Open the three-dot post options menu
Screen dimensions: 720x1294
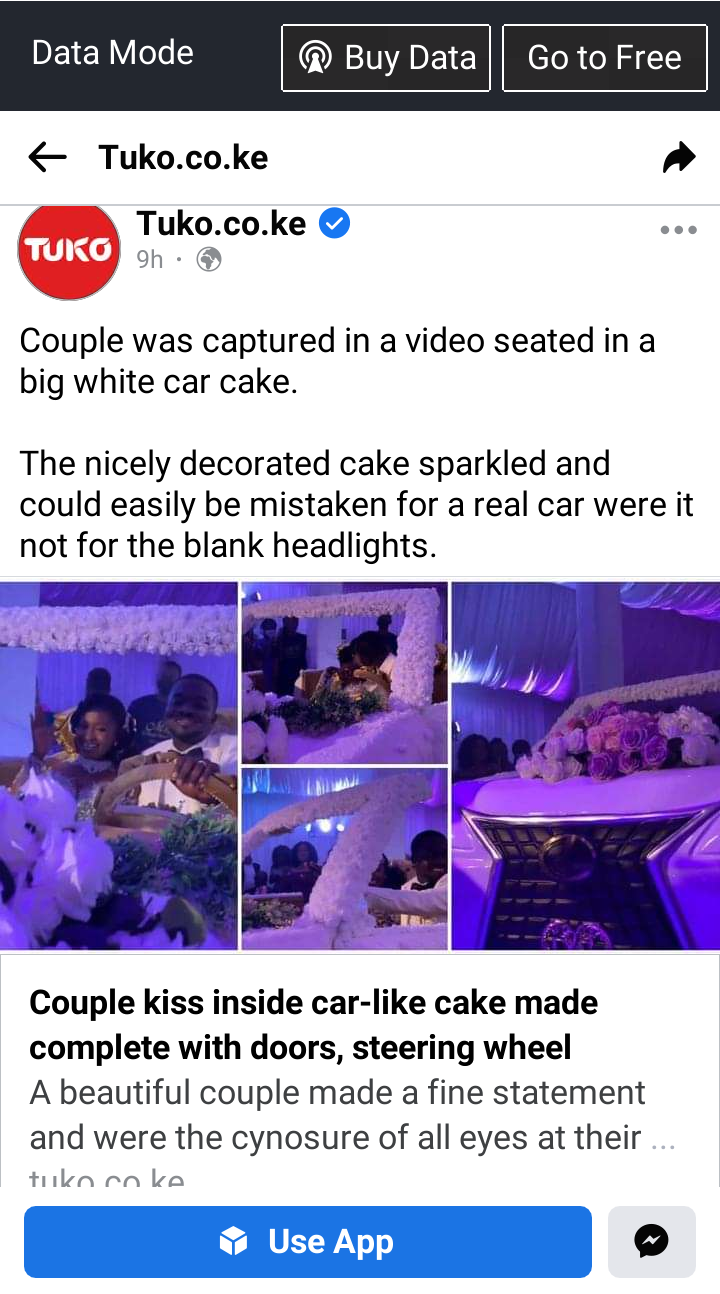(678, 230)
